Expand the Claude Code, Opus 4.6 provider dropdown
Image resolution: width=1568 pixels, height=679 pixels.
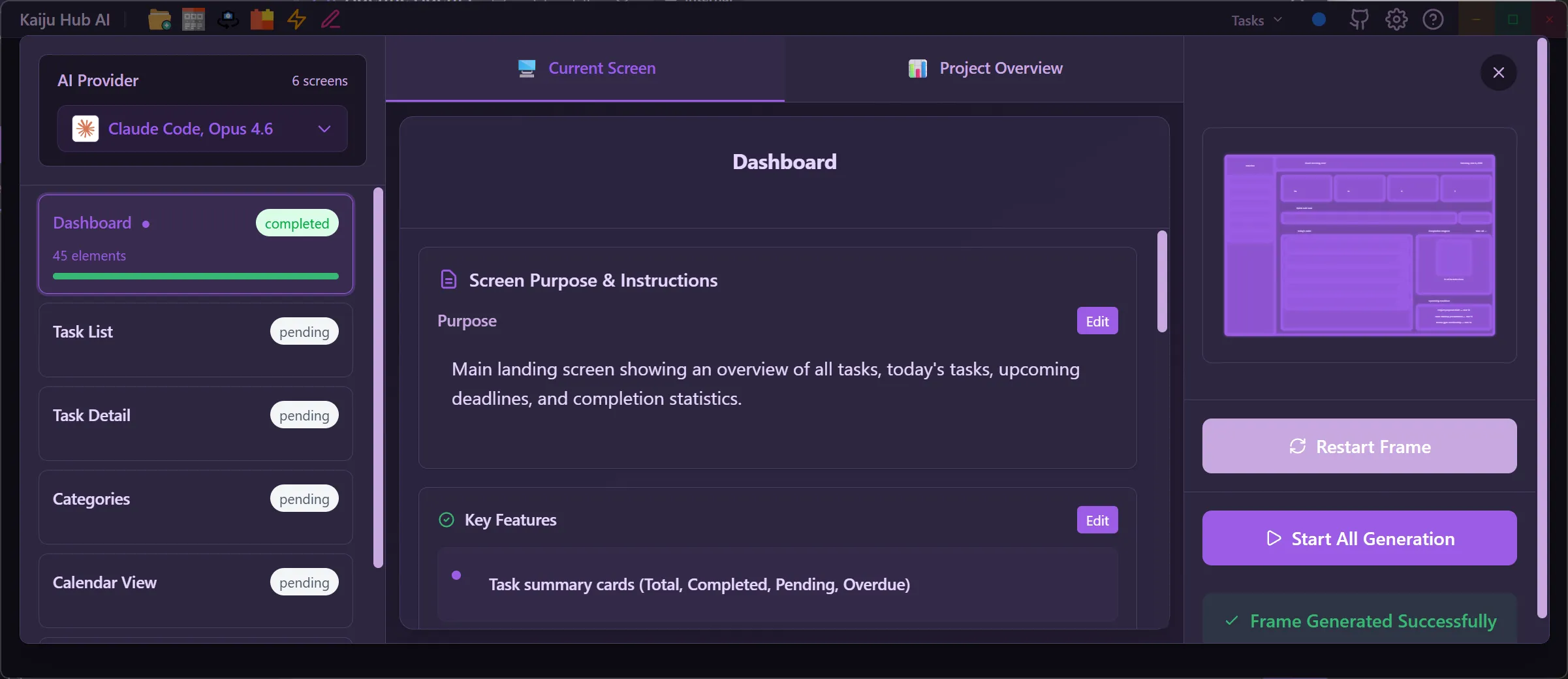(x=202, y=129)
